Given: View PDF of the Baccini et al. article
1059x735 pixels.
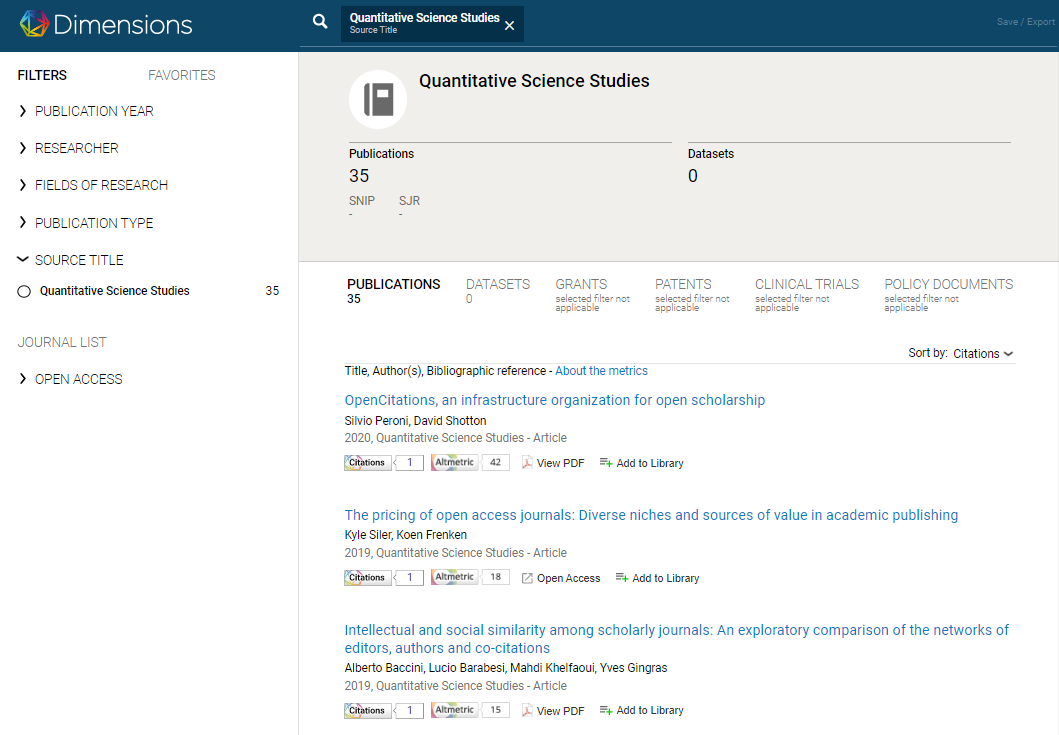Looking at the screenshot, I should [553, 711].
